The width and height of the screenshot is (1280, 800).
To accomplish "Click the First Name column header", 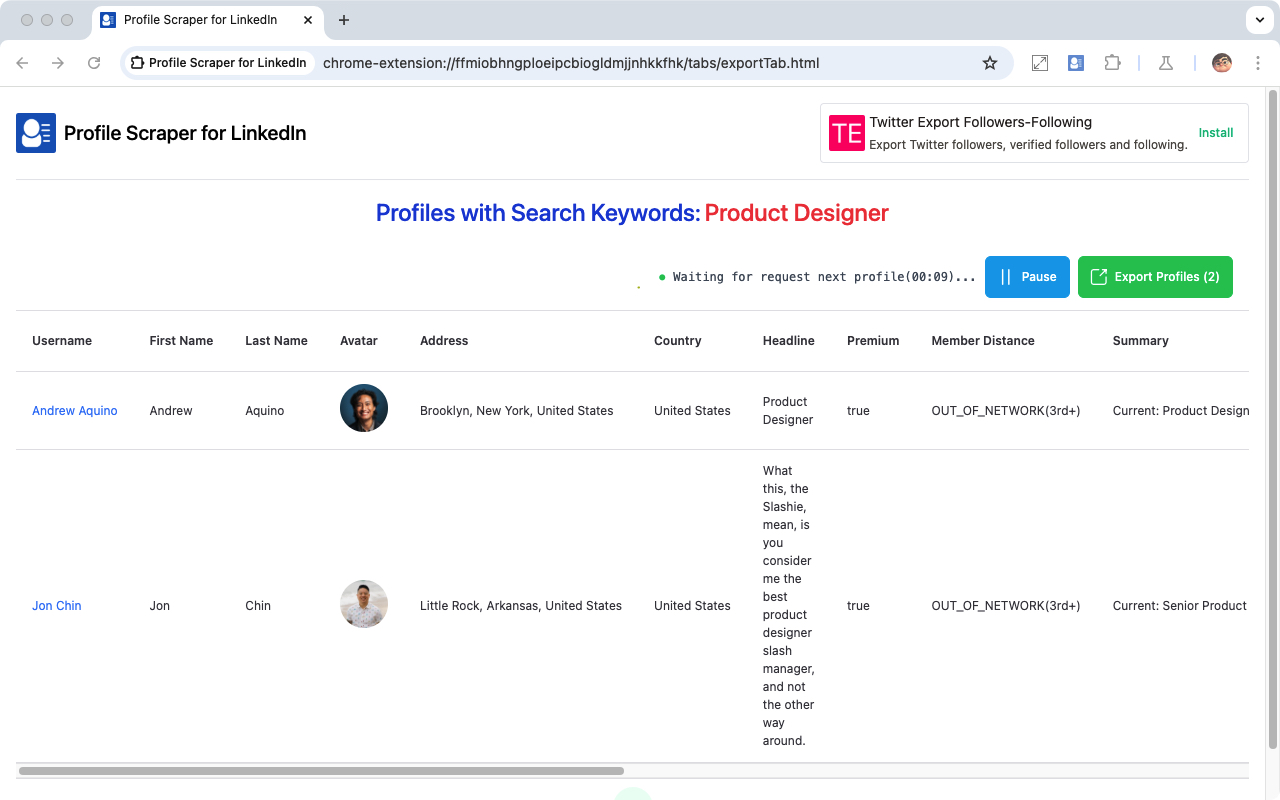I will click(181, 341).
